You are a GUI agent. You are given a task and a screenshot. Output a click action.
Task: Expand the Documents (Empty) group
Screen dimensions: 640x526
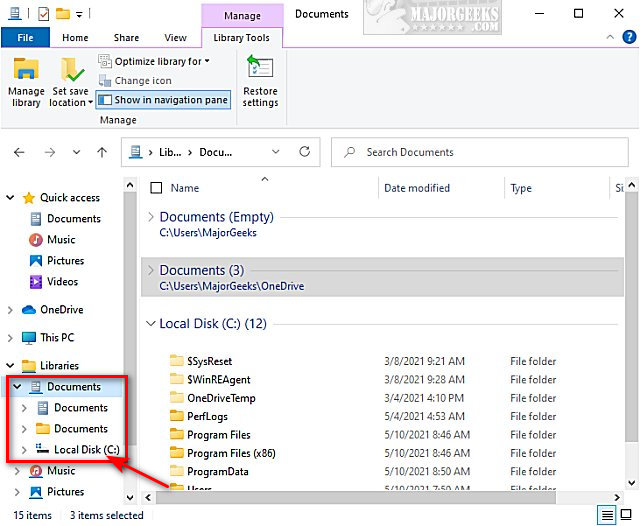click(151, 217)
